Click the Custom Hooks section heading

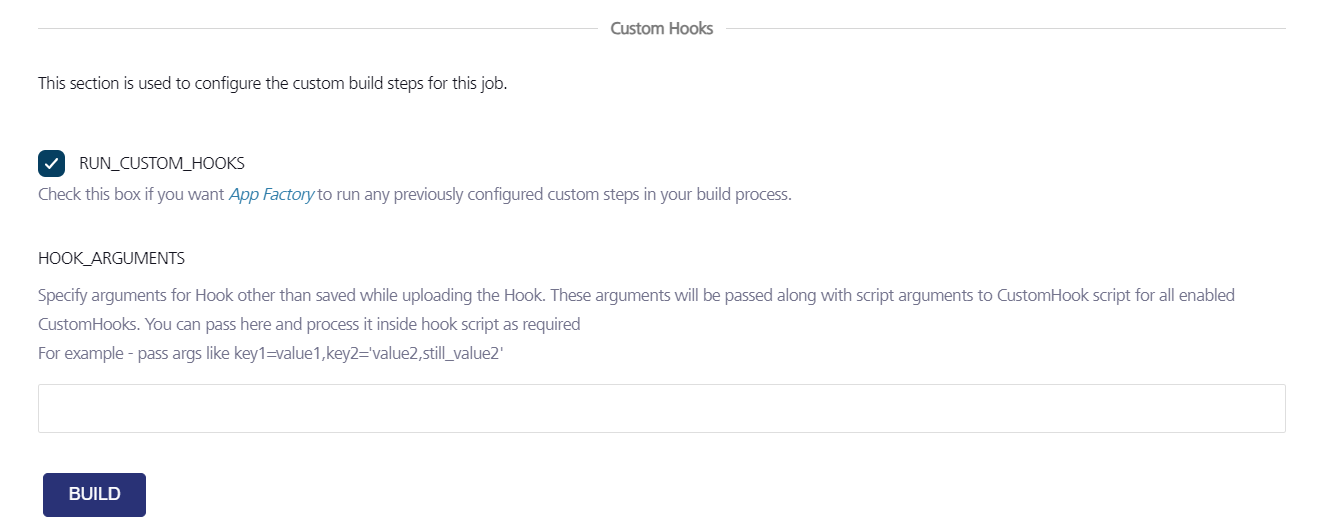[661, 29]
